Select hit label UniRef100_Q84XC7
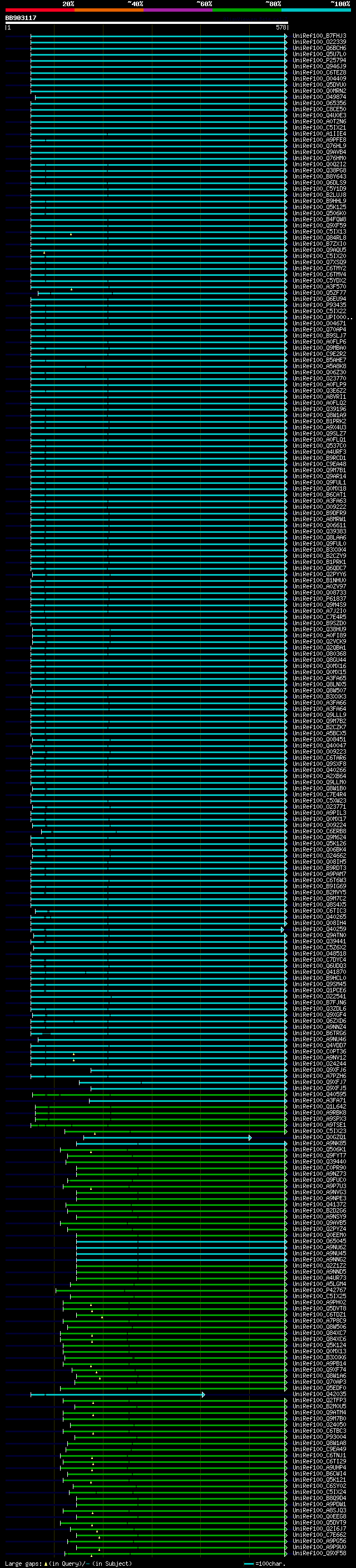The height and width of the screenshot is (1568, 356). click(x=319, y=1333)
